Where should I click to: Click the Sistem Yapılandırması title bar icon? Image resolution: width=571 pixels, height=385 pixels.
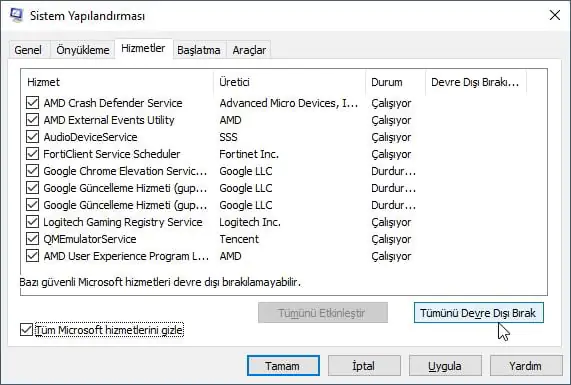[16, 15]
